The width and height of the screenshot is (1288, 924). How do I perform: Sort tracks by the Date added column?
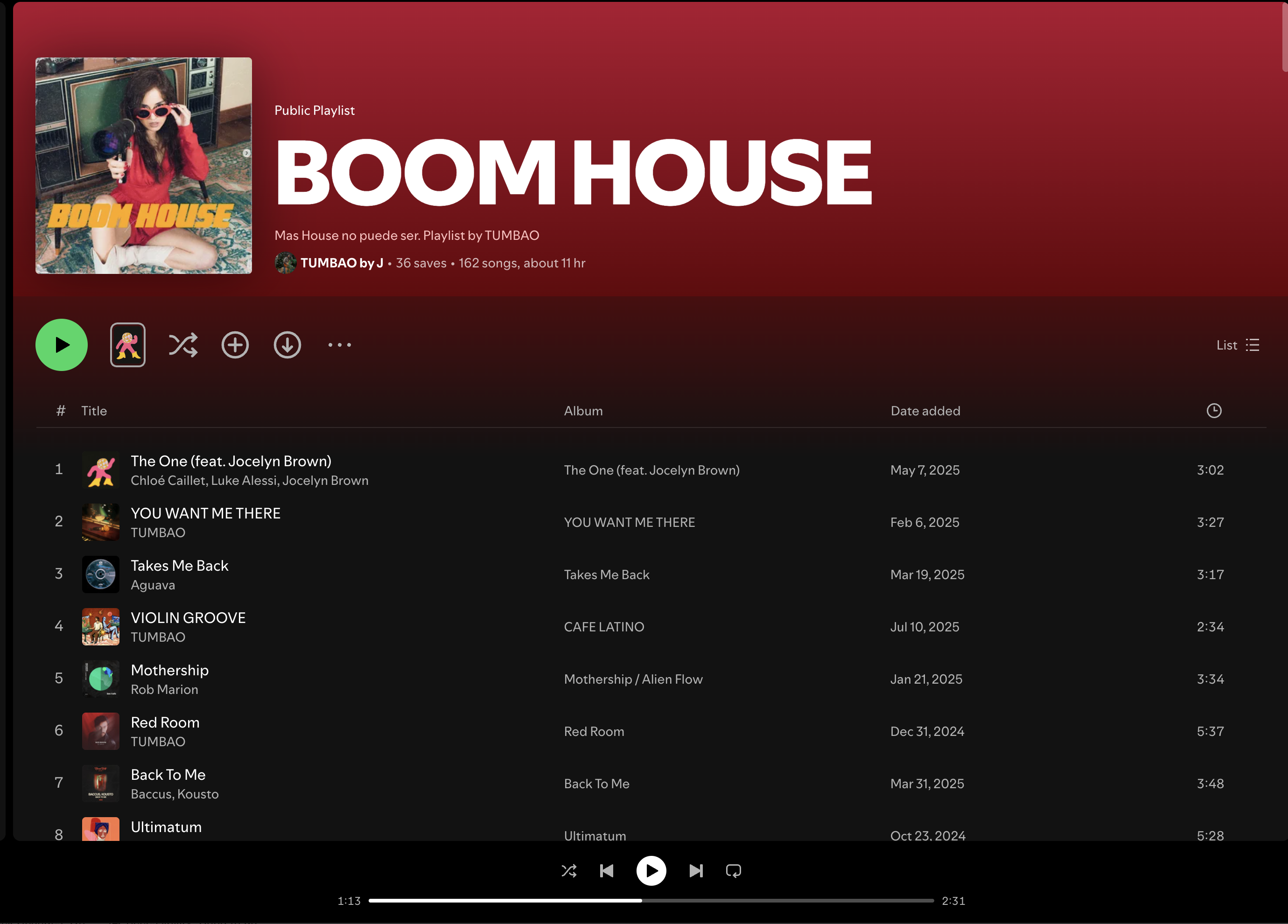(925, 411)
